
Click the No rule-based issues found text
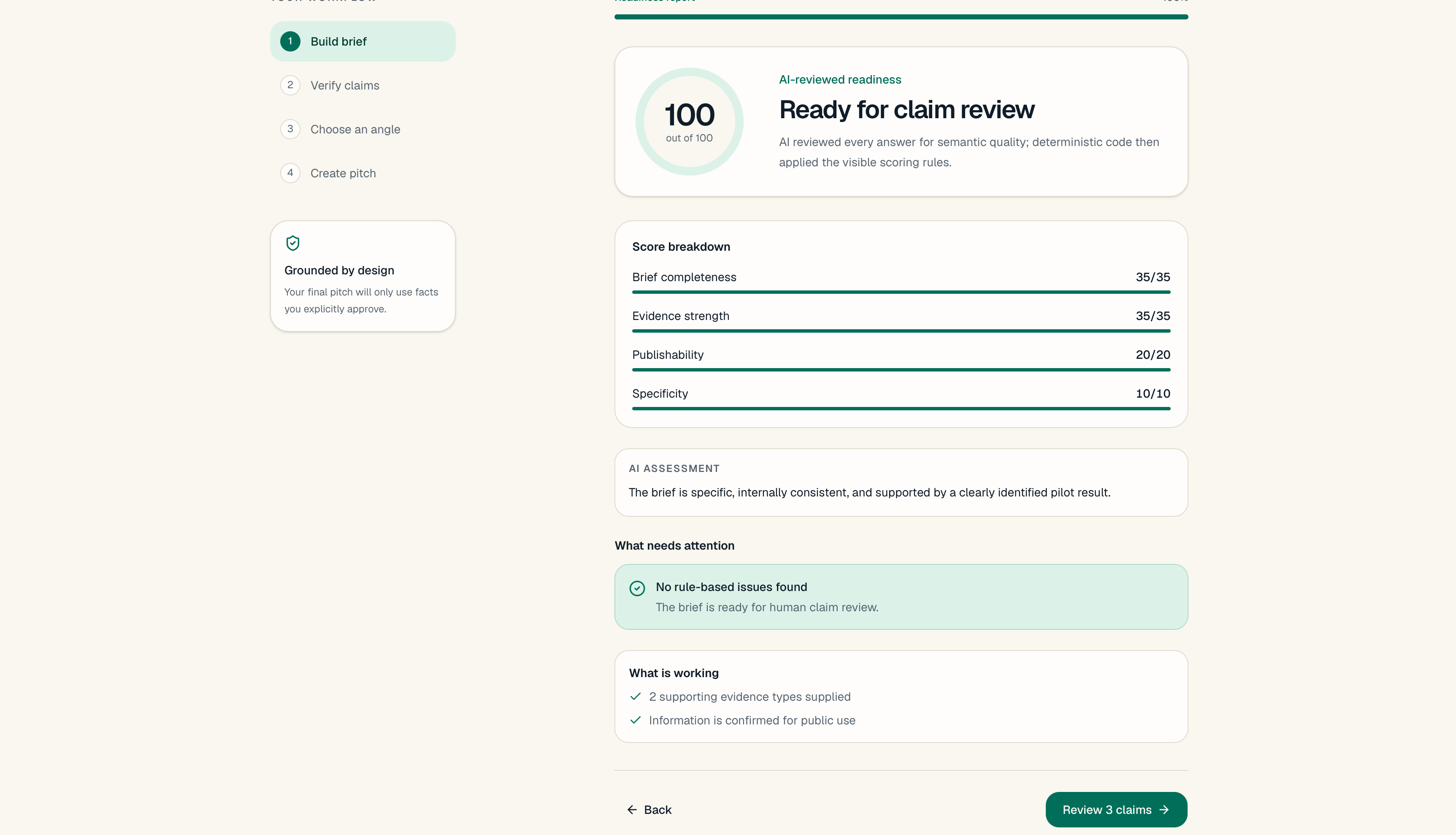pyautogui.click(x=731, y=587)
